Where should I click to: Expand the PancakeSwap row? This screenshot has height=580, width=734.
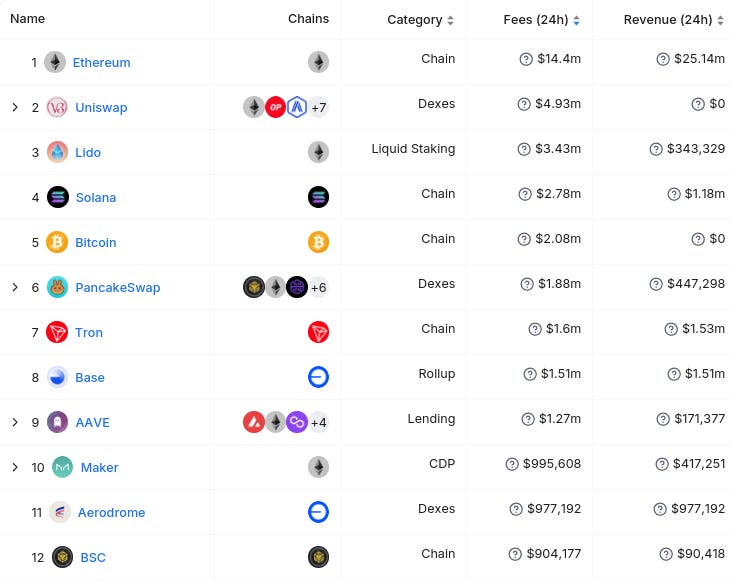tap(15, 287)
